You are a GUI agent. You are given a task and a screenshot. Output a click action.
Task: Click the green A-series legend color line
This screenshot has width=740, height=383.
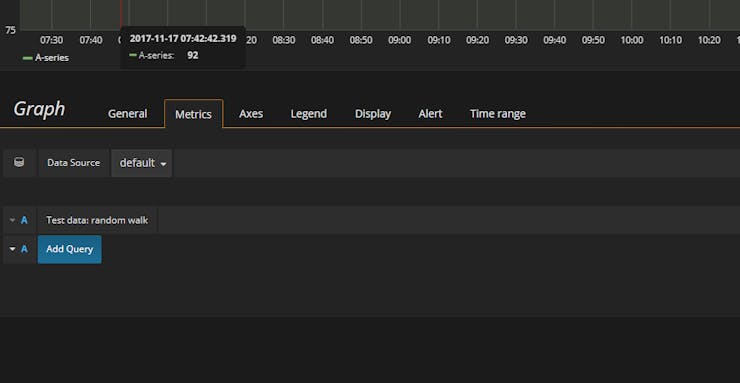28,58
